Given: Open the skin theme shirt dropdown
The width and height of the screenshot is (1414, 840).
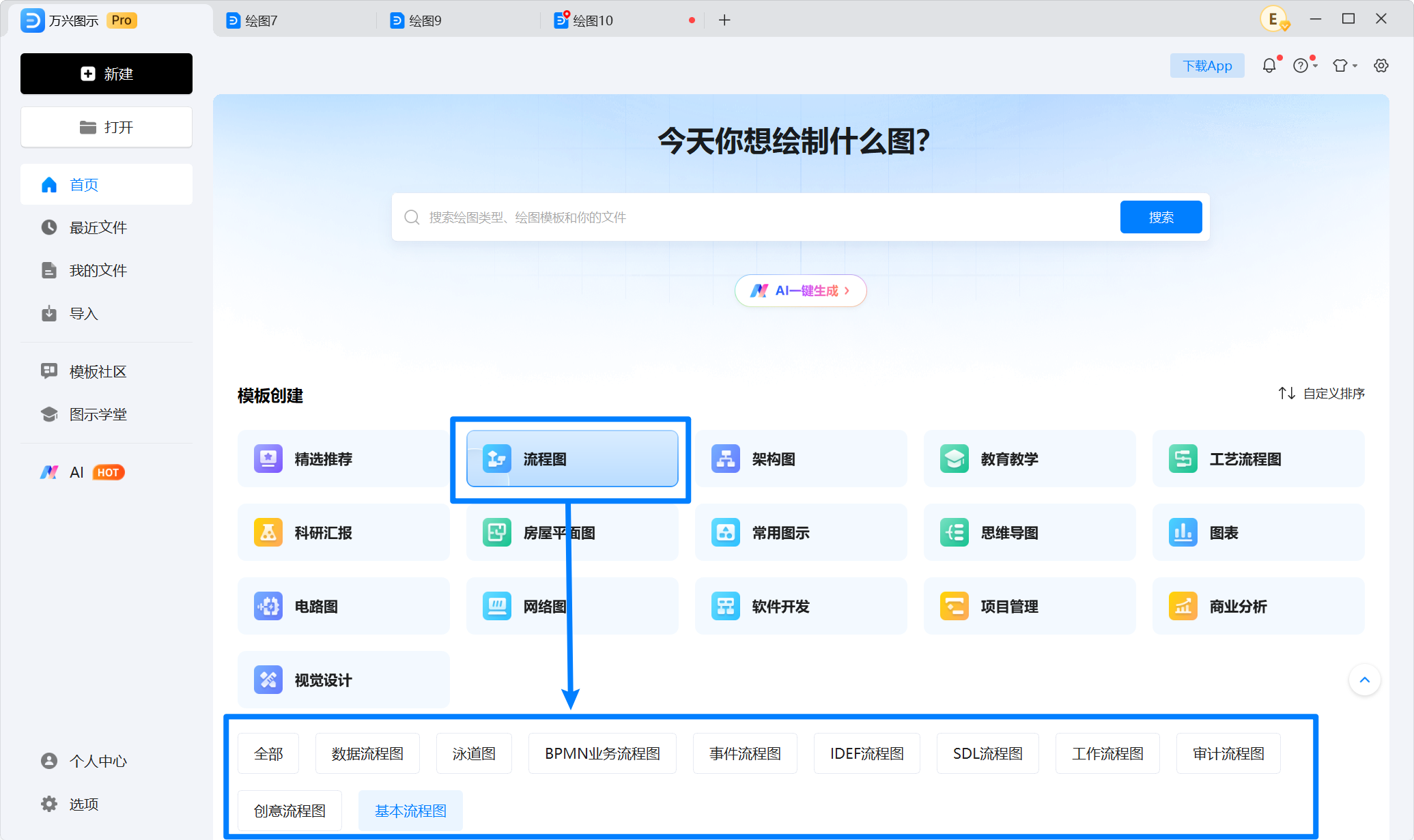Looking at the screenshot, I should [x=1344, y=66].
